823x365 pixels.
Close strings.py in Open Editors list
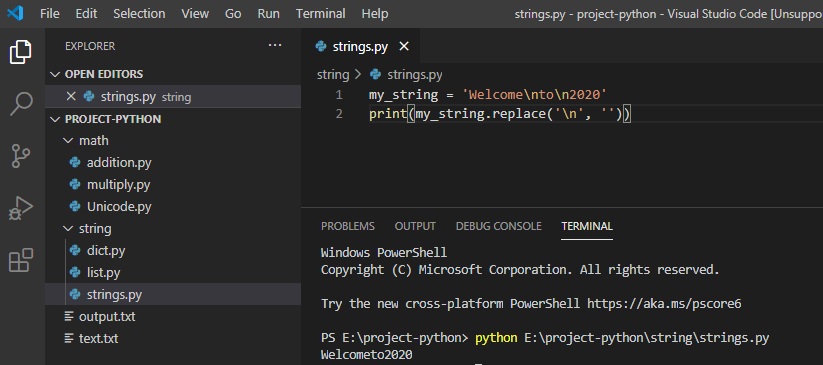pos(71,97)
